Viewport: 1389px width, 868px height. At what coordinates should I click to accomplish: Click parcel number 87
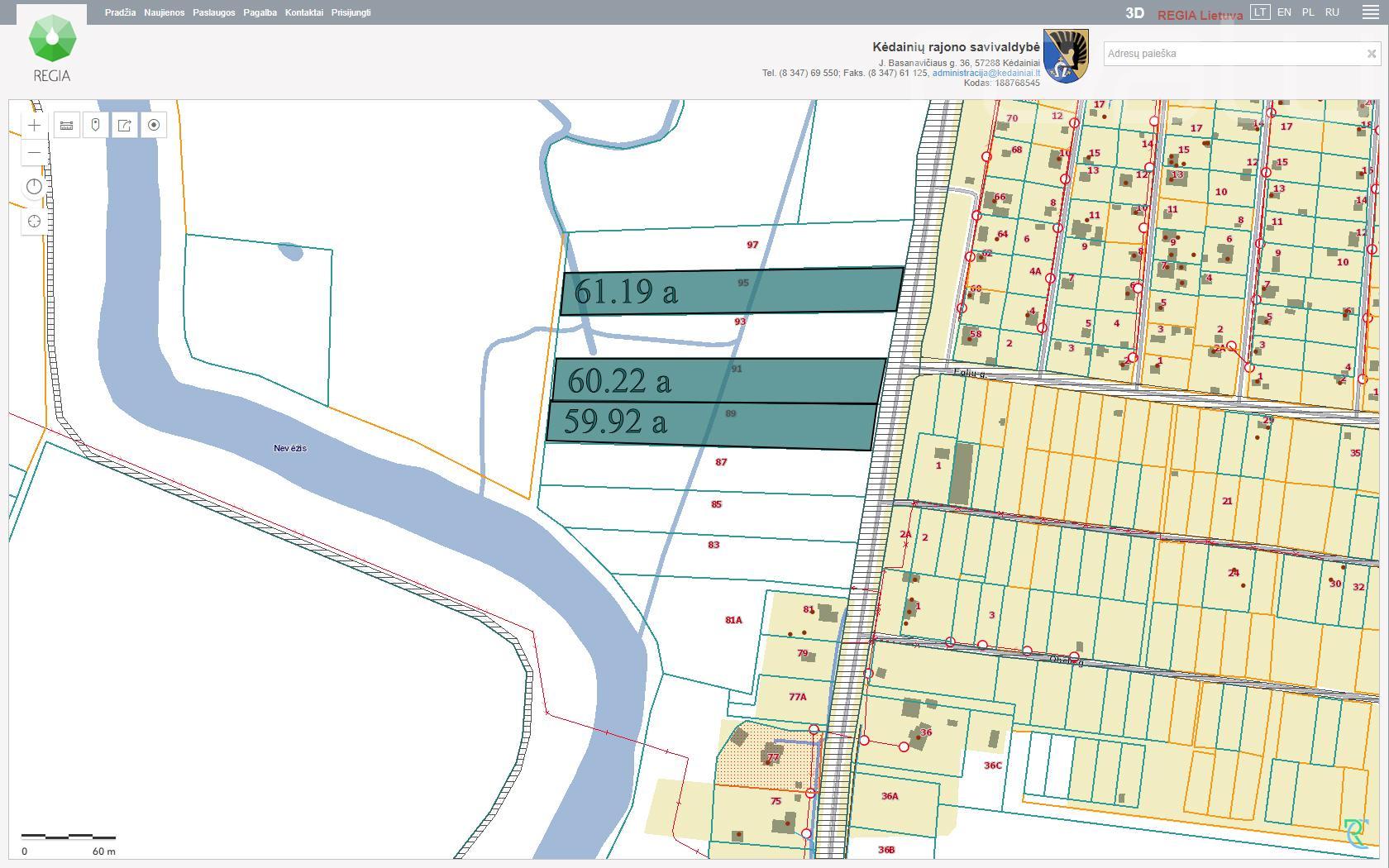[x=721, y=462]
